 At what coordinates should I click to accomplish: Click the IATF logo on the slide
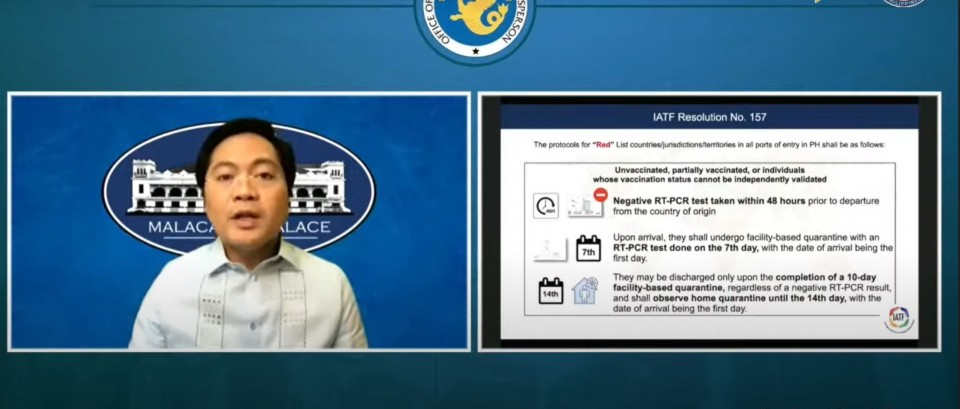(898, 319)
